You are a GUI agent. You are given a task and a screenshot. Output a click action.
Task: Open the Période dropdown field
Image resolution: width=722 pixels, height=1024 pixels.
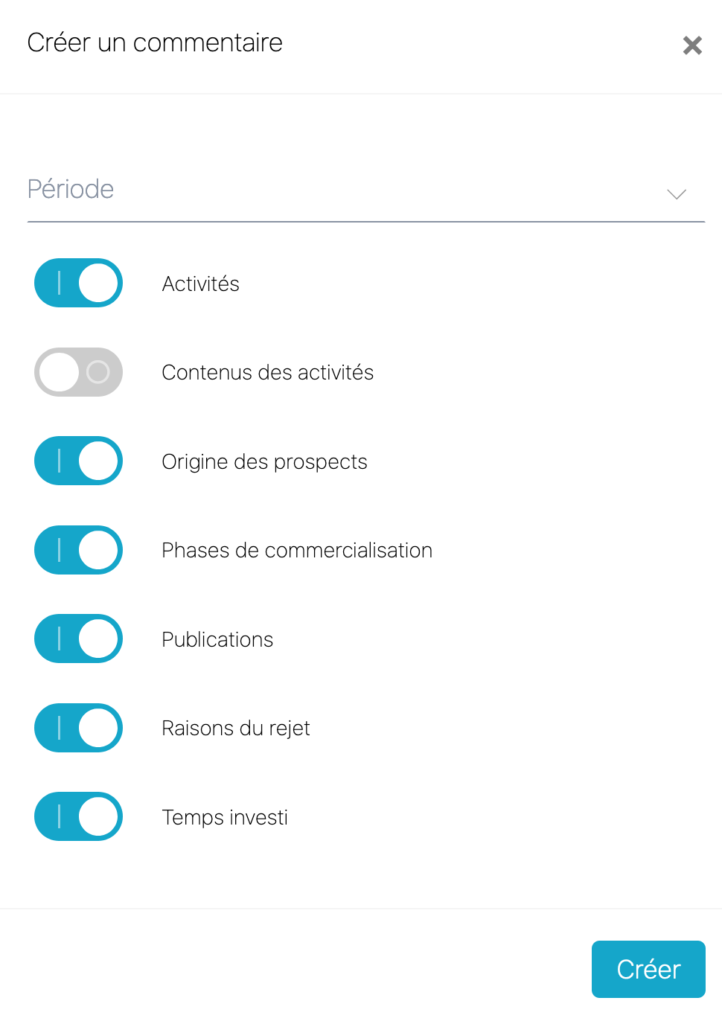point(365,190)
